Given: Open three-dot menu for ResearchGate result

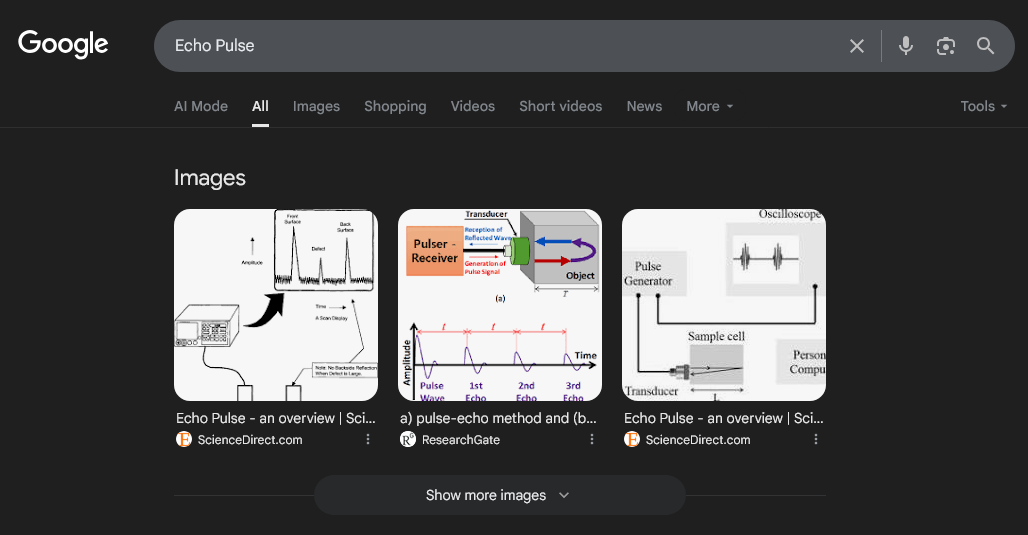Looking at the screenshot, I should click(592, 439).
